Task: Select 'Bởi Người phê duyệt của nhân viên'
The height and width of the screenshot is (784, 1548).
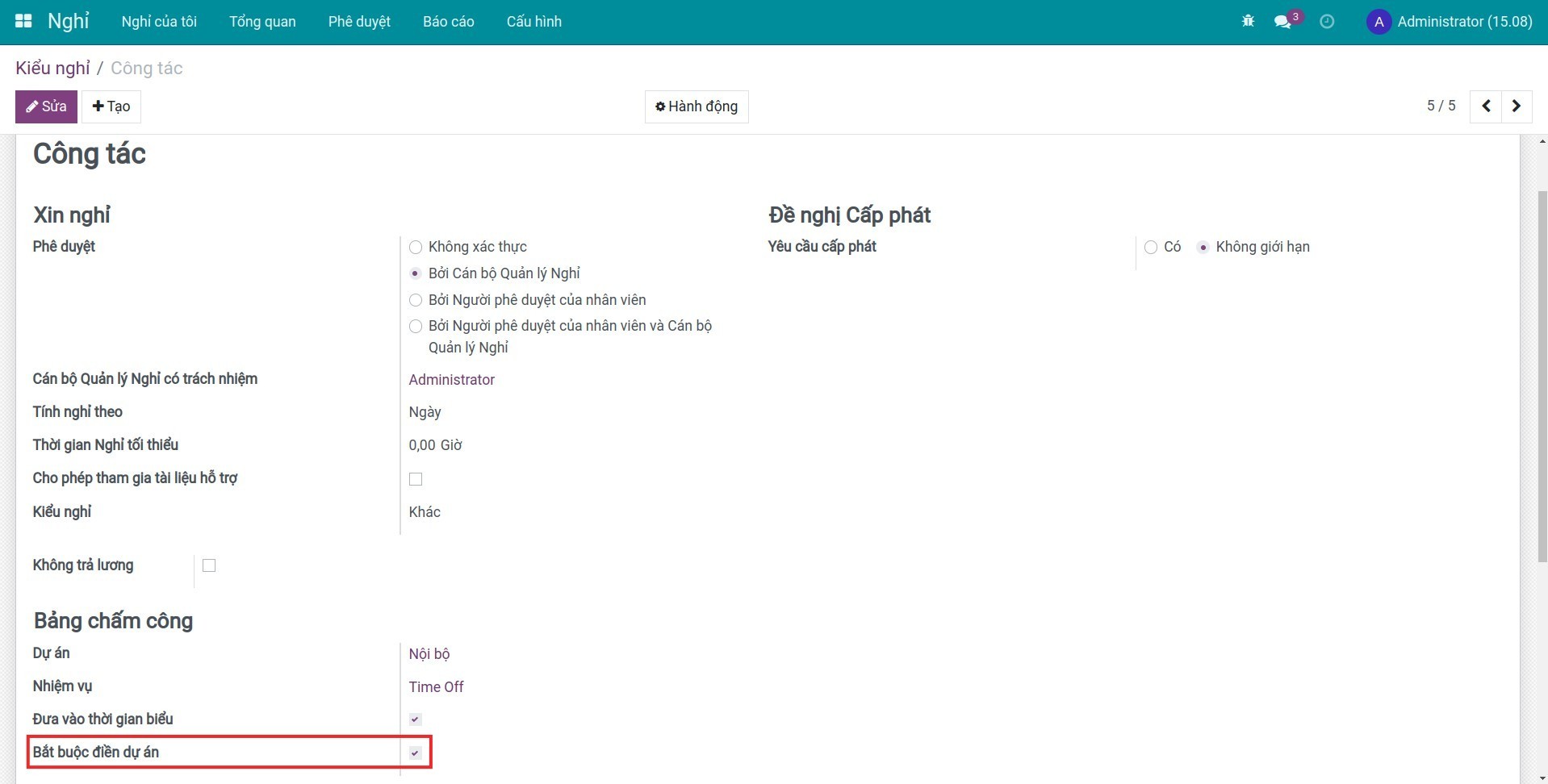Action: click(416, 300)
